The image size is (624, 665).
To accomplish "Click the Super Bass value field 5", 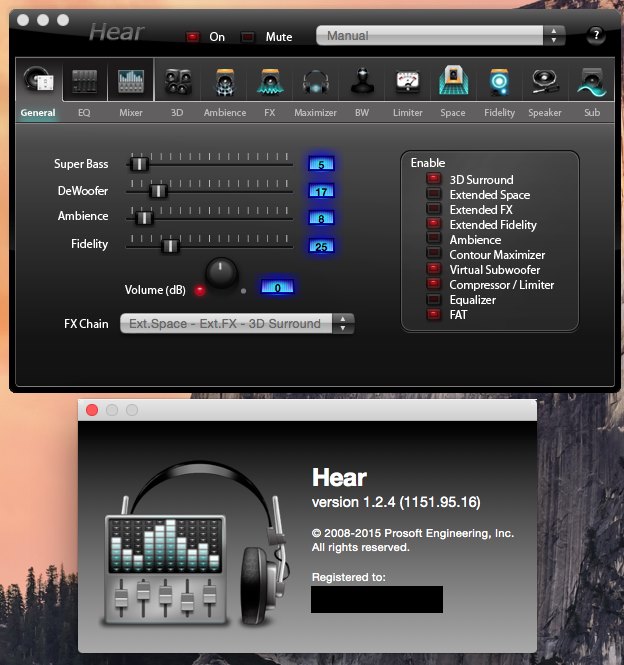I will click(x=321, y=164).
